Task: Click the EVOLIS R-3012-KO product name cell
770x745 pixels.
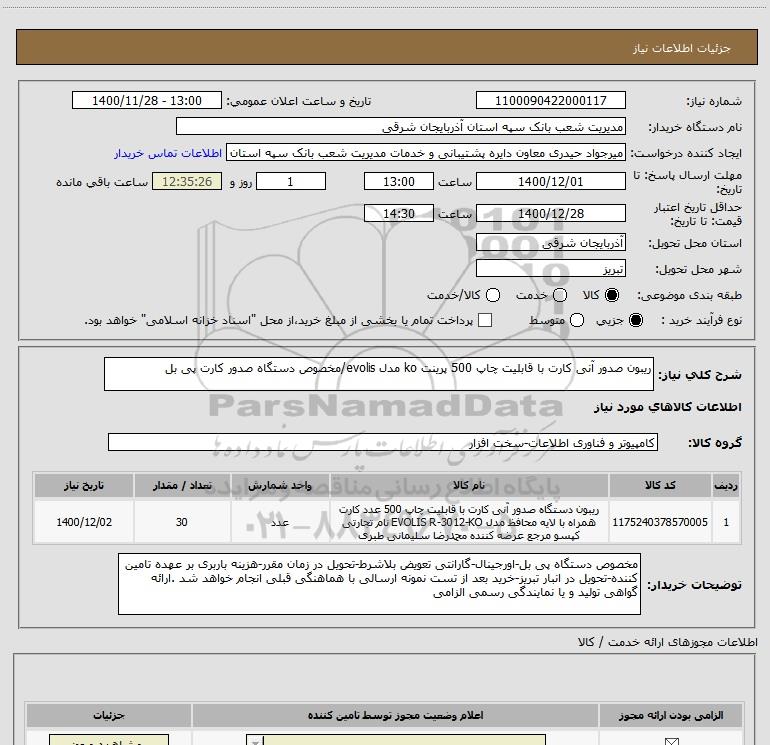Action: [469, 522]
